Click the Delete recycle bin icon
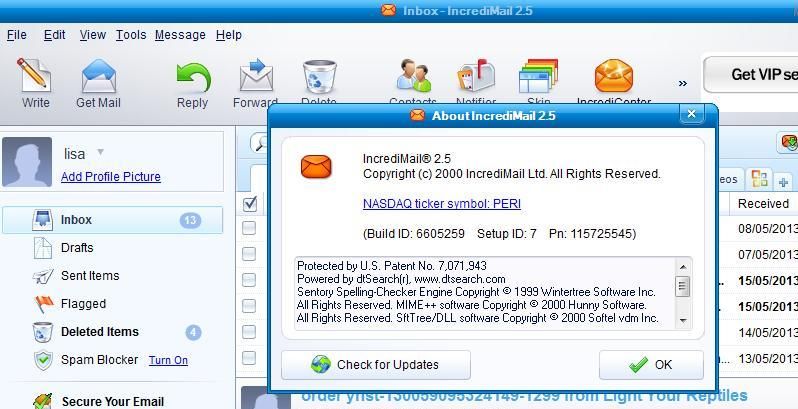Viewport: 798px width, 409px height. point(320,77)
